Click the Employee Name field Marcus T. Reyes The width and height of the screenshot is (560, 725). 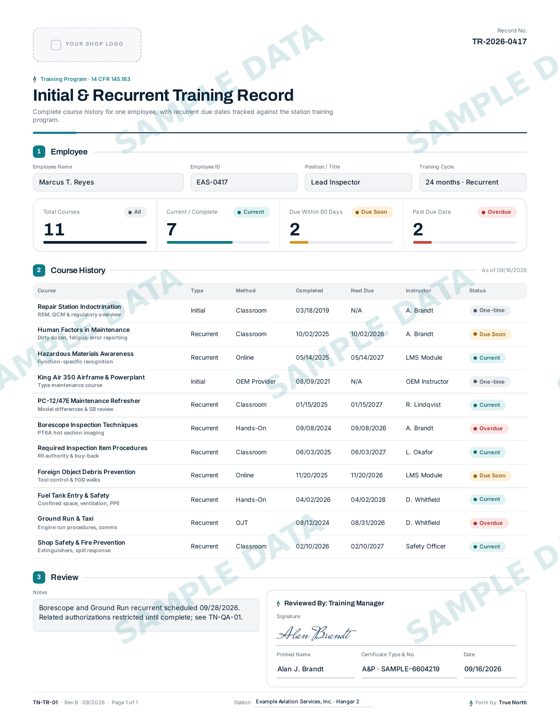click(x=108, y=182)
